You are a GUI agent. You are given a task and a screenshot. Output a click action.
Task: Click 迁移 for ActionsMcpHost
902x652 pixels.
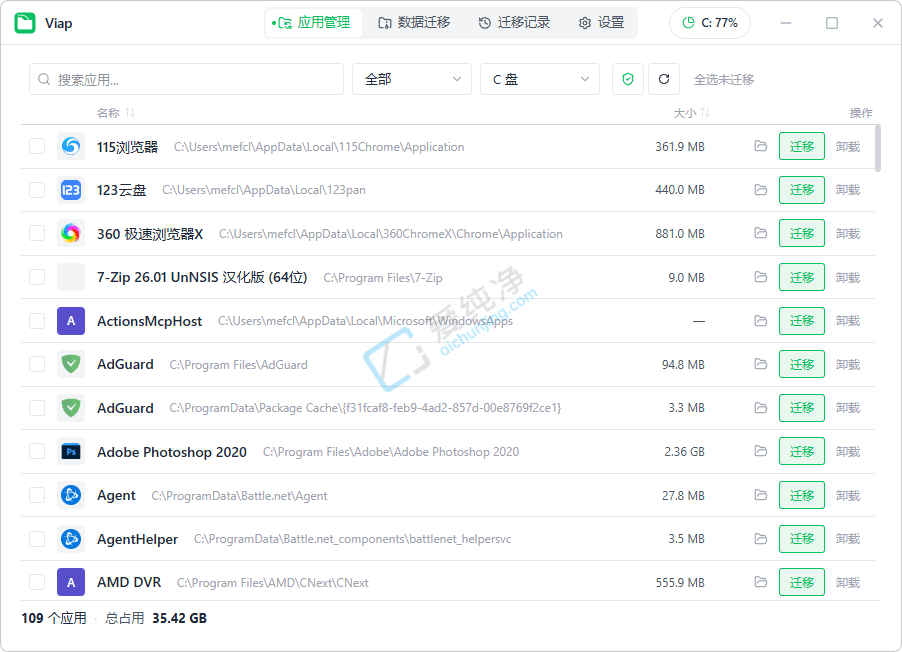point(802,321)
